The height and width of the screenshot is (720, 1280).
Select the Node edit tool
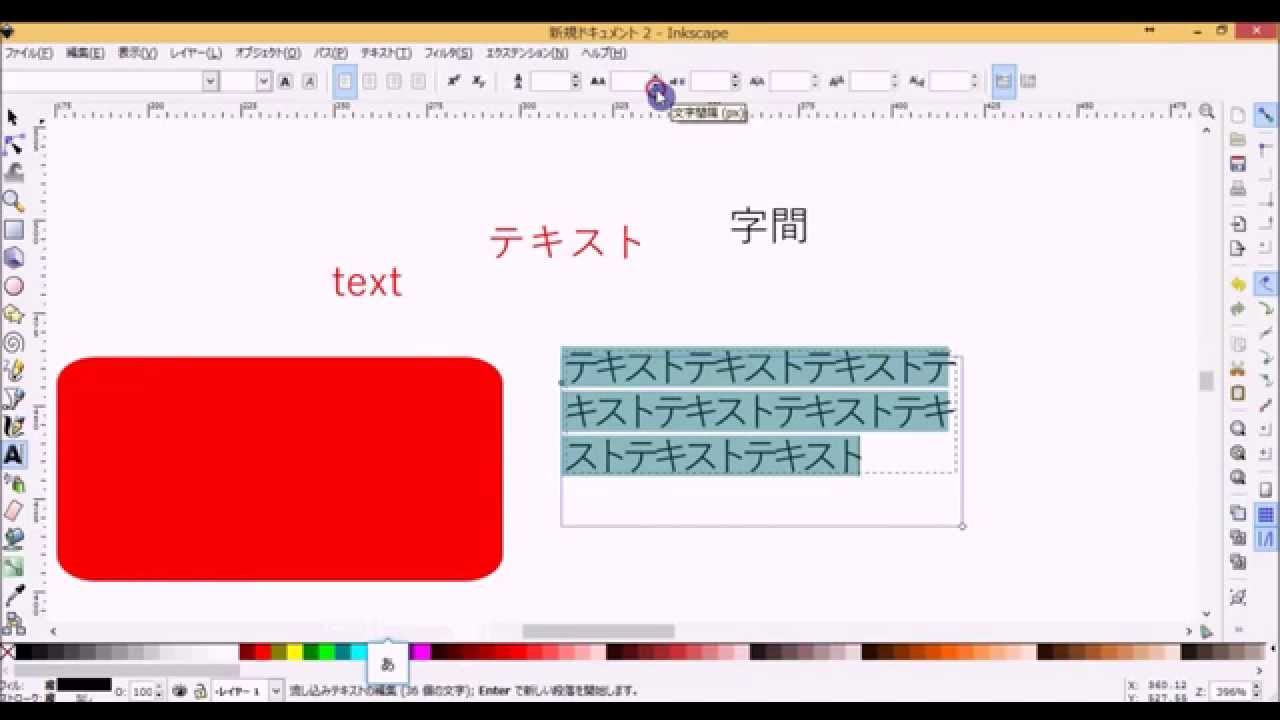click(x=13, y=146)
